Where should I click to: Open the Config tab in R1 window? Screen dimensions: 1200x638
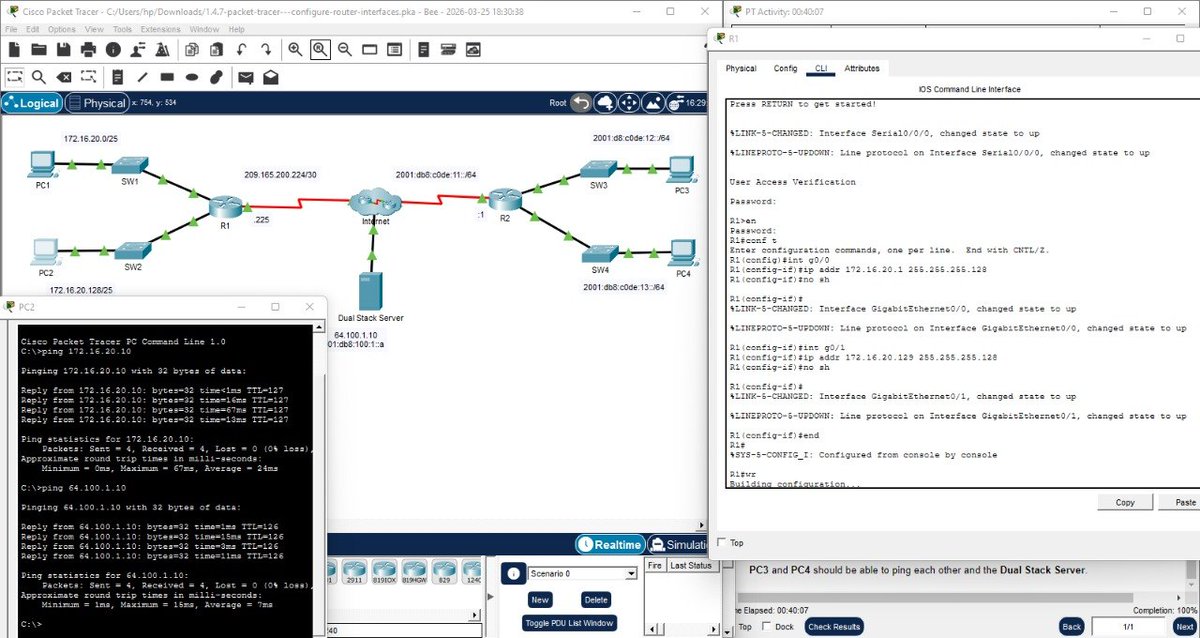click(x=785, y=68)
